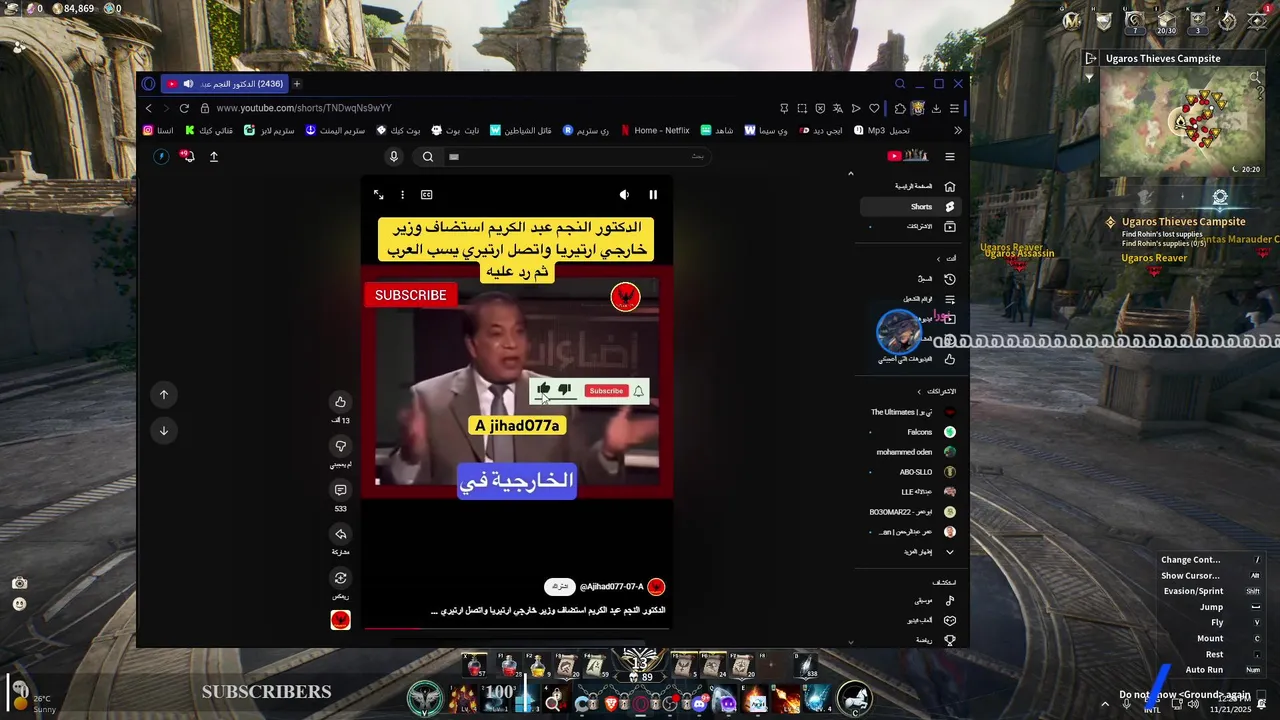Go to previous Short with up arrow

coord(164,395)
